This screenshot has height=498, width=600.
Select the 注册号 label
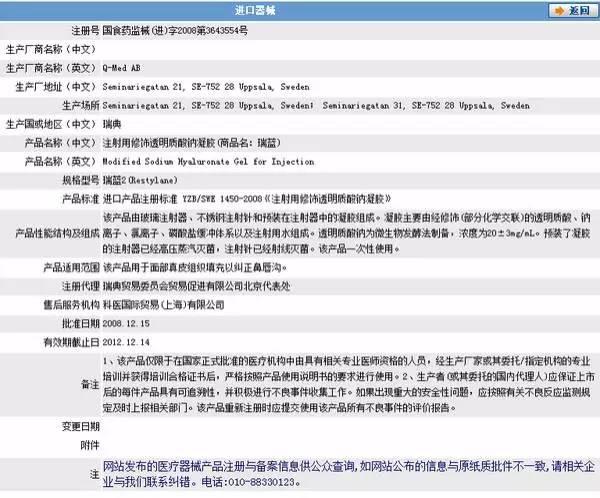click(85, 31)
